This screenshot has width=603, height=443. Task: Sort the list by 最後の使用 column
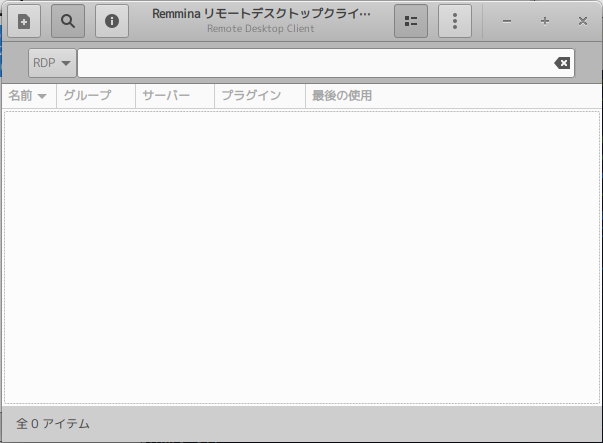pos(342,96)
